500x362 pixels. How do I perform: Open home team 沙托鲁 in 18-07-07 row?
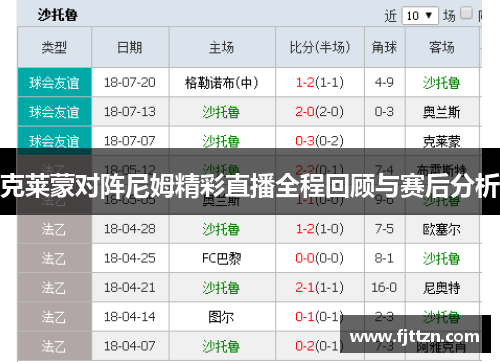pos(221,141)
